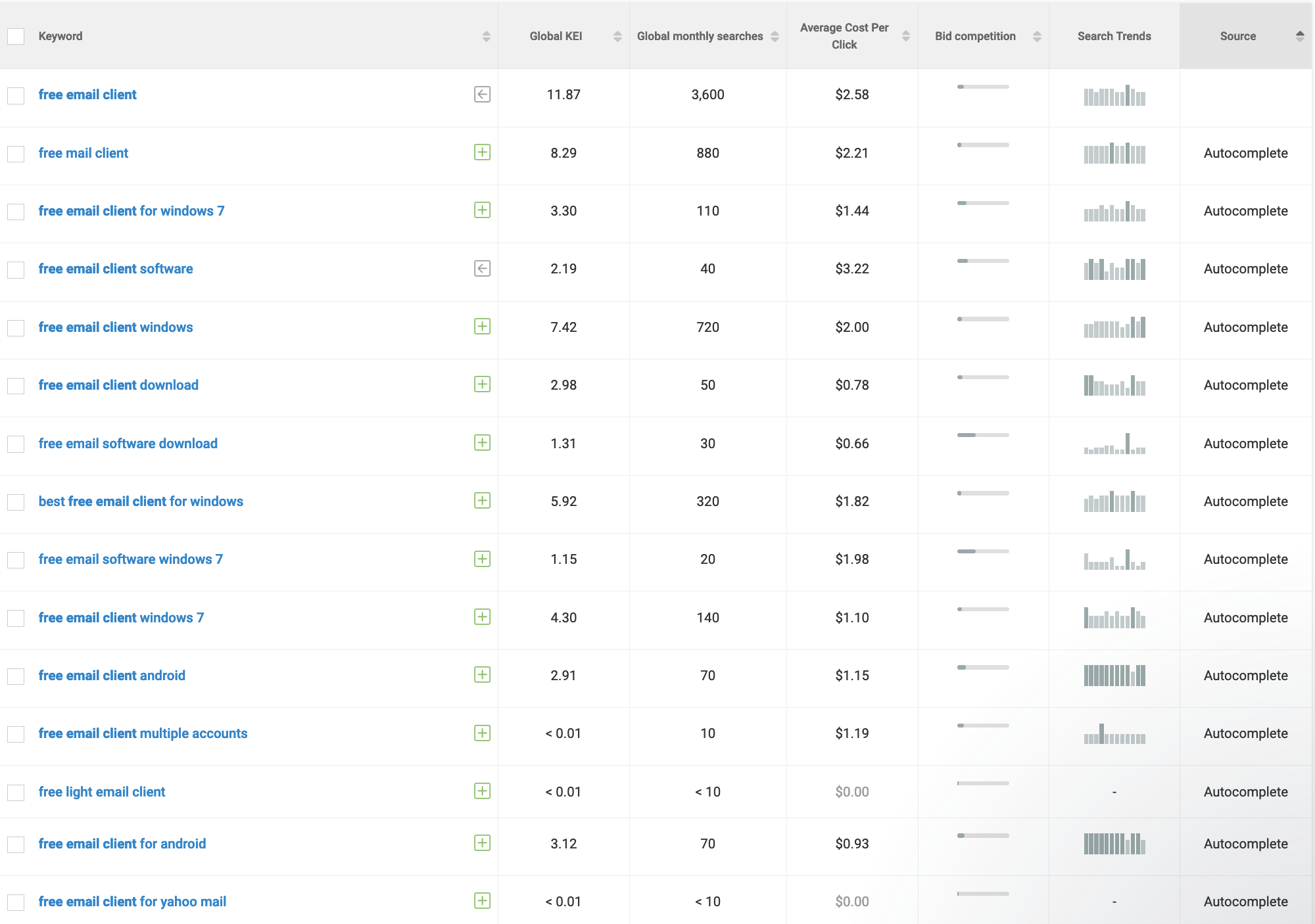Click the Keyword column header
This screenshot has width=1315, height=924.
tap(60, 36)
